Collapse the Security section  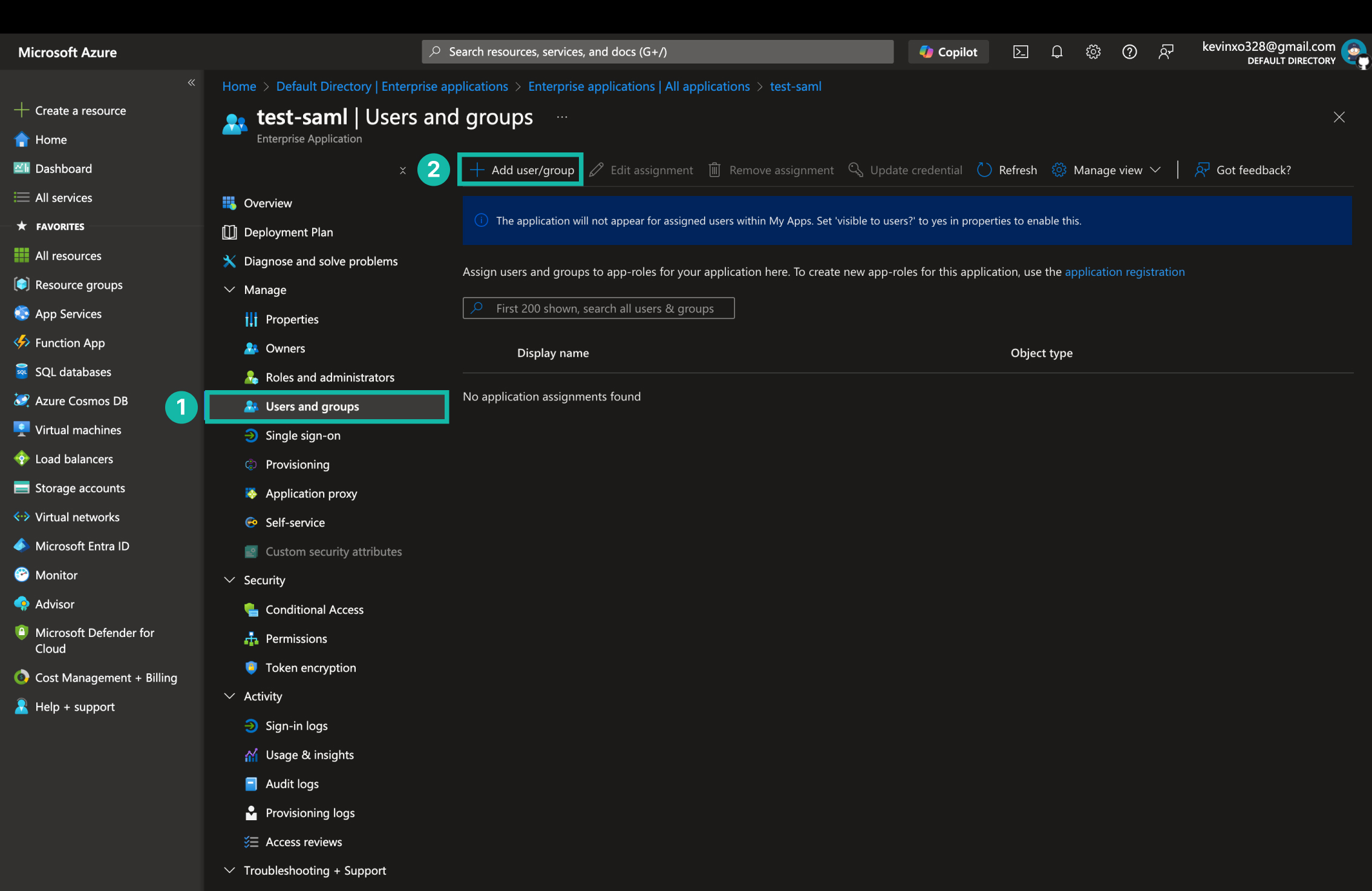(x=230, y=580)
